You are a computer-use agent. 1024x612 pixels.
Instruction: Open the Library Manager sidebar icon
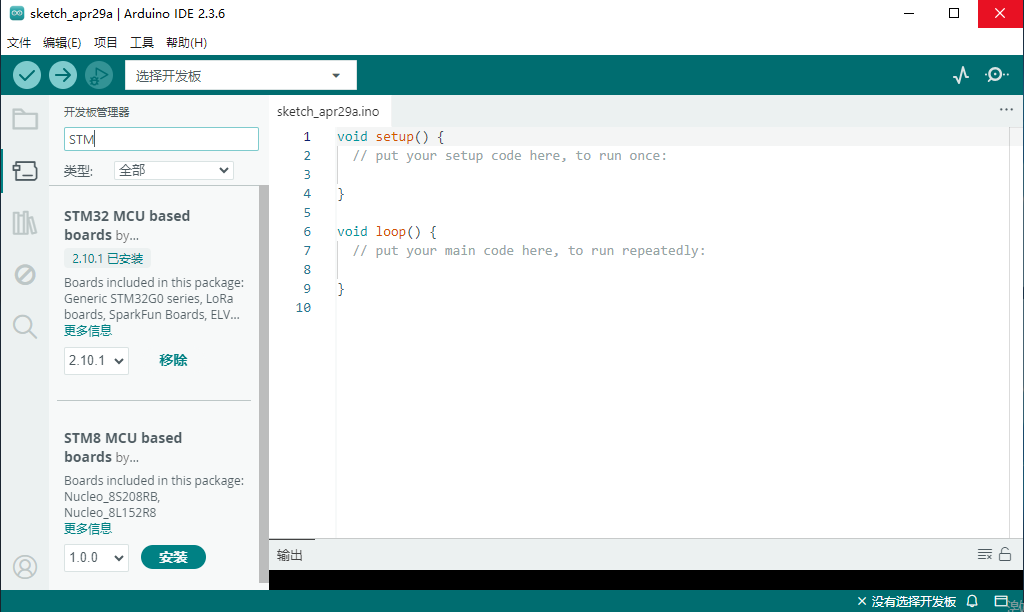click(x=25, y=222)
